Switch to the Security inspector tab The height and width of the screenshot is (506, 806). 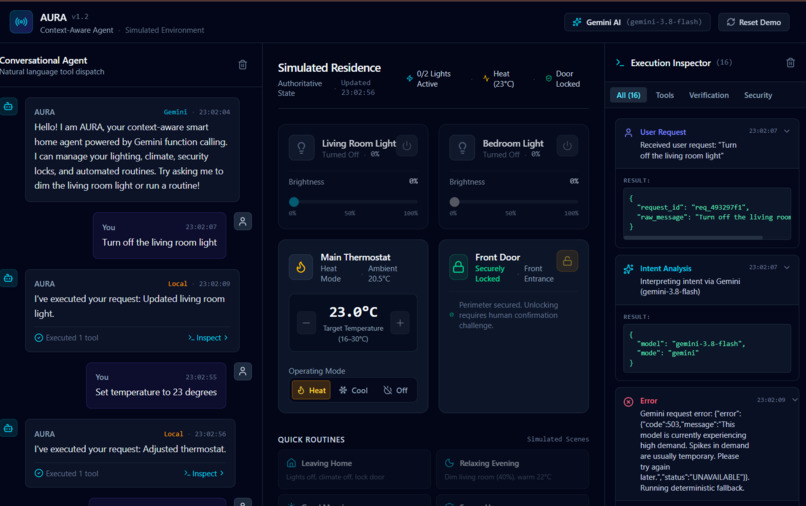[x=758, y=95]
